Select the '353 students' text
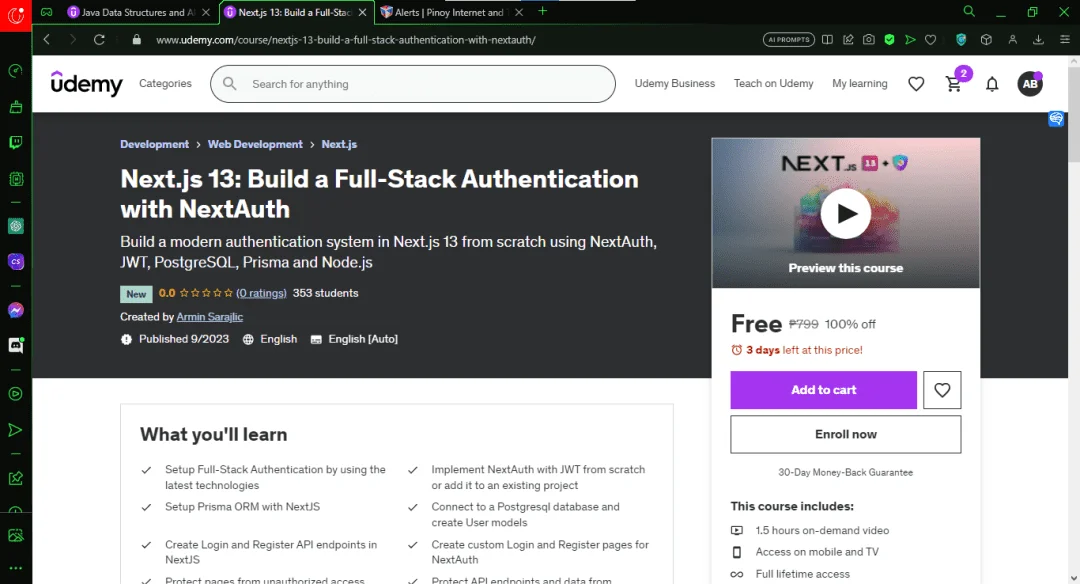Image resolution: width=1080 pixels, height=584 pixels. point(325,293)
